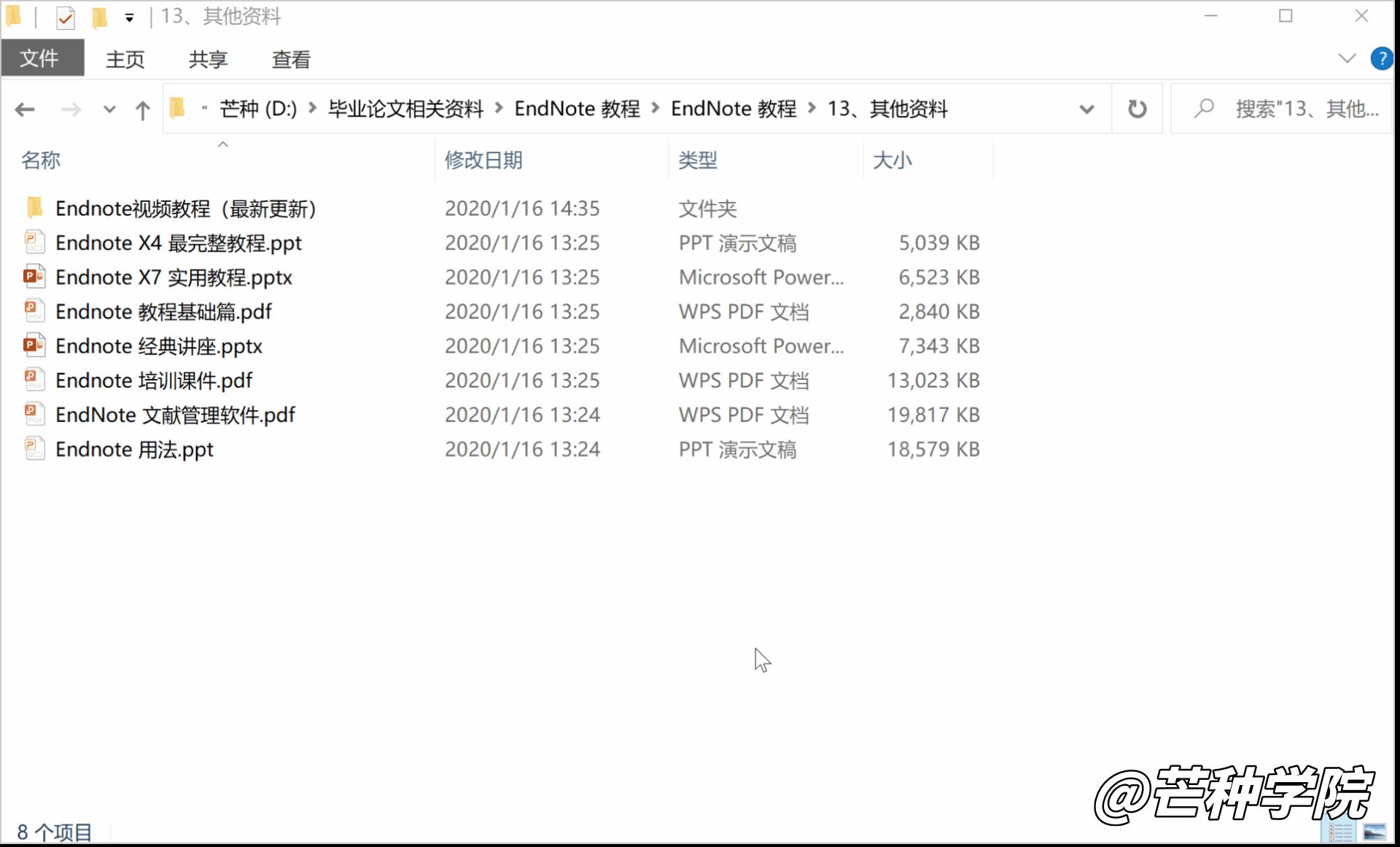The image size is (1400, 847).
Task: Open the Customize Quick Access Toolbar dropdown
Action: click(129, 17)
